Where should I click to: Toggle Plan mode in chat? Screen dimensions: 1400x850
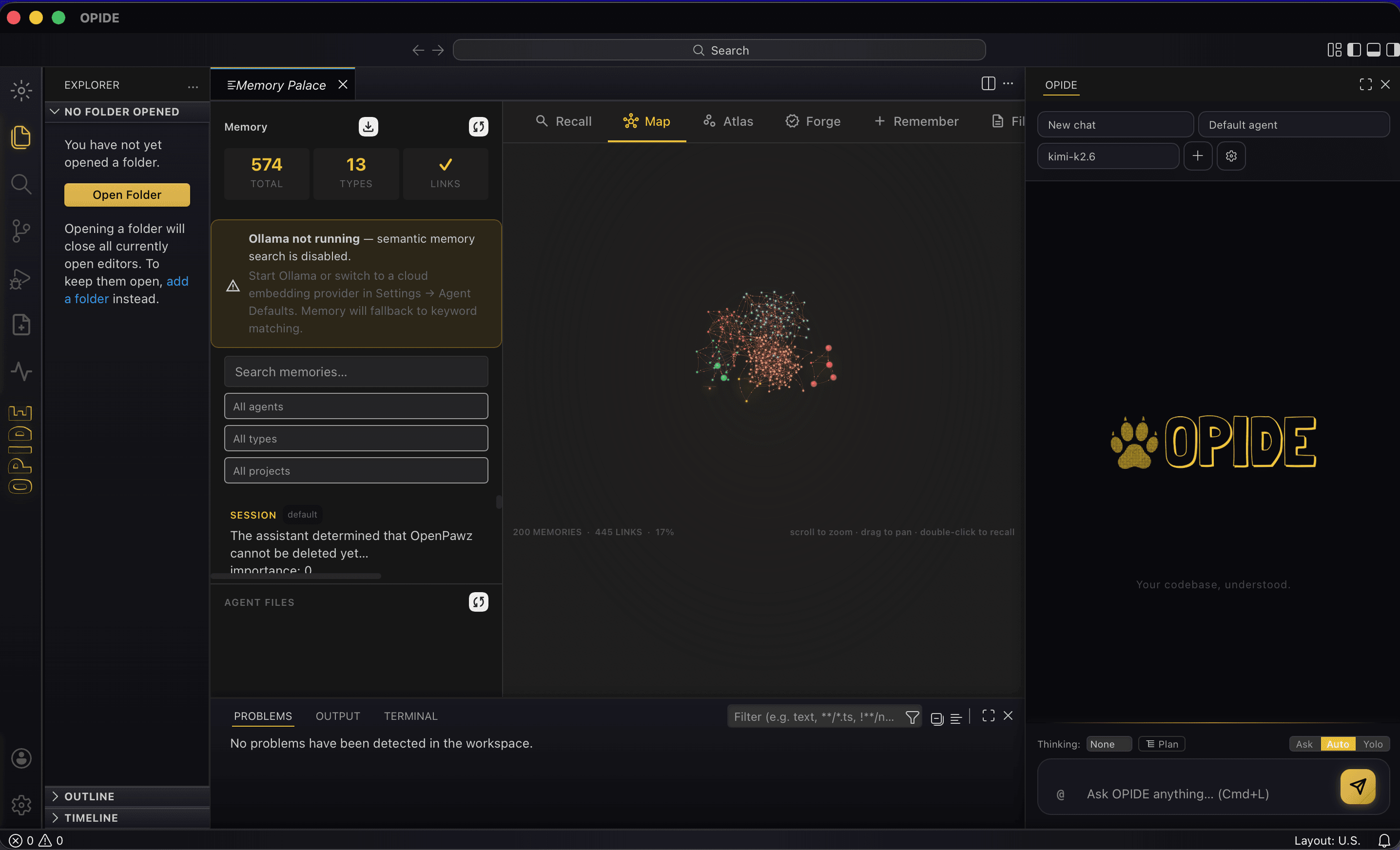1161,744
